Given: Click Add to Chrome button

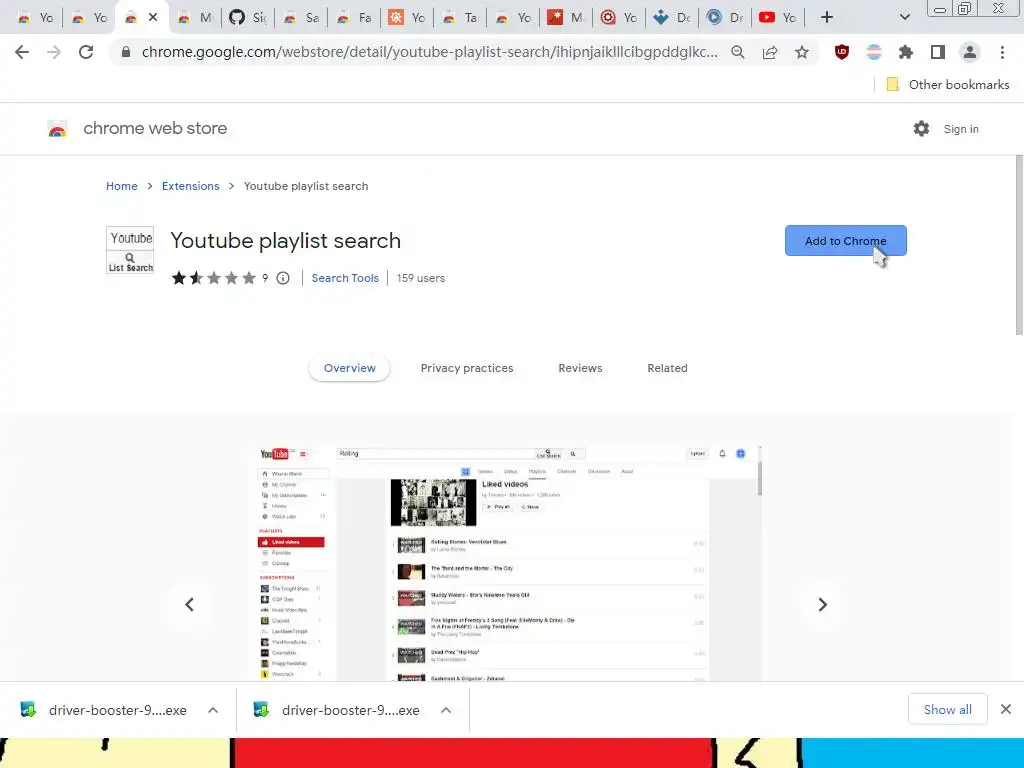Looking at the screenshot, I should point(845,240).
